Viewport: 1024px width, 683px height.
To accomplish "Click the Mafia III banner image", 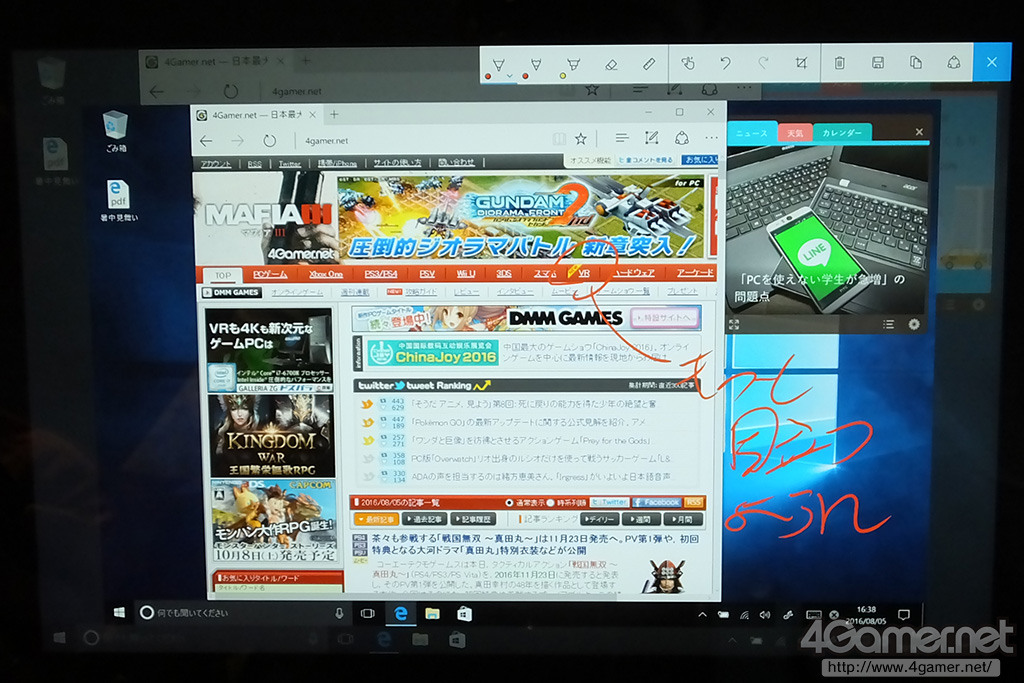I will coord(266,217).
